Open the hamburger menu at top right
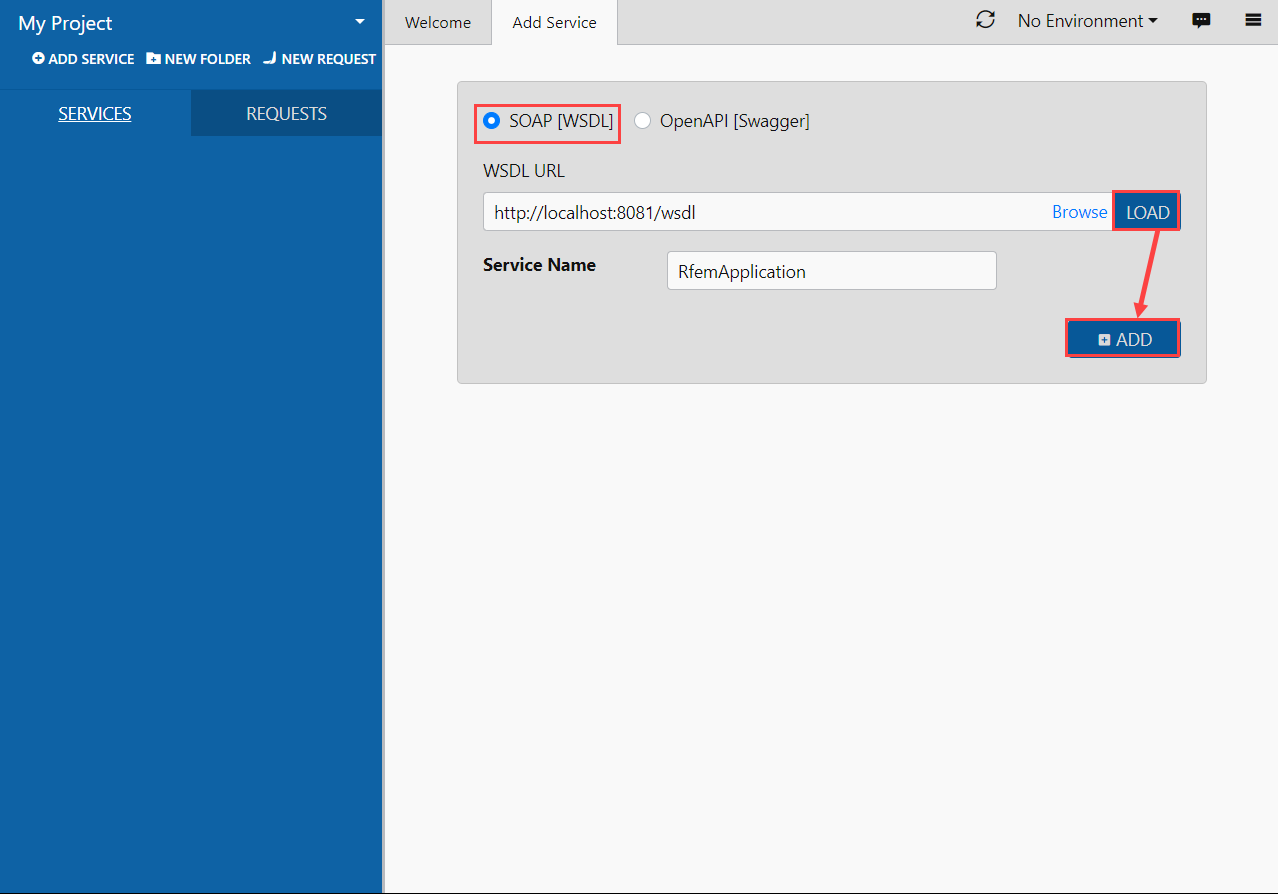The image size is (1278, 894). [x=1251, y=20]
